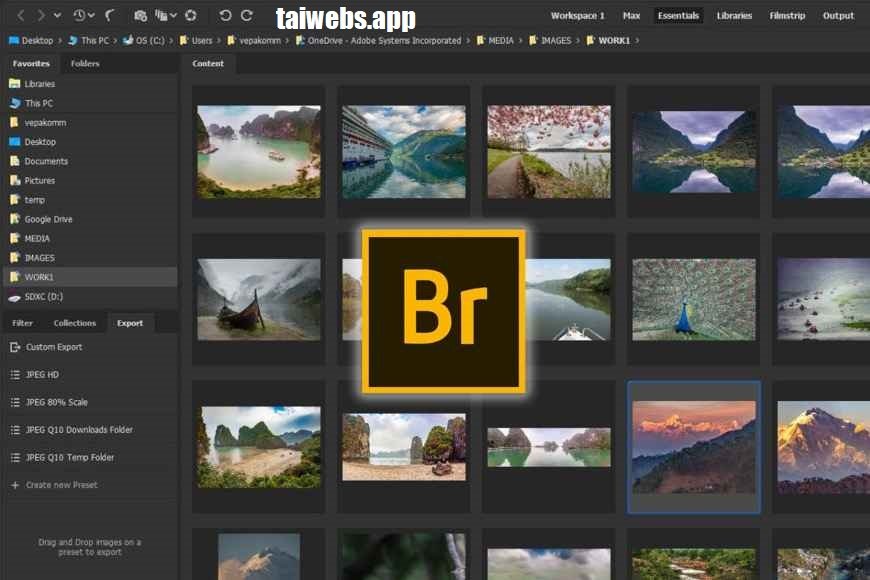Click Desktop in the path bar
Screen dimensions: 870x580
point(31,41)
